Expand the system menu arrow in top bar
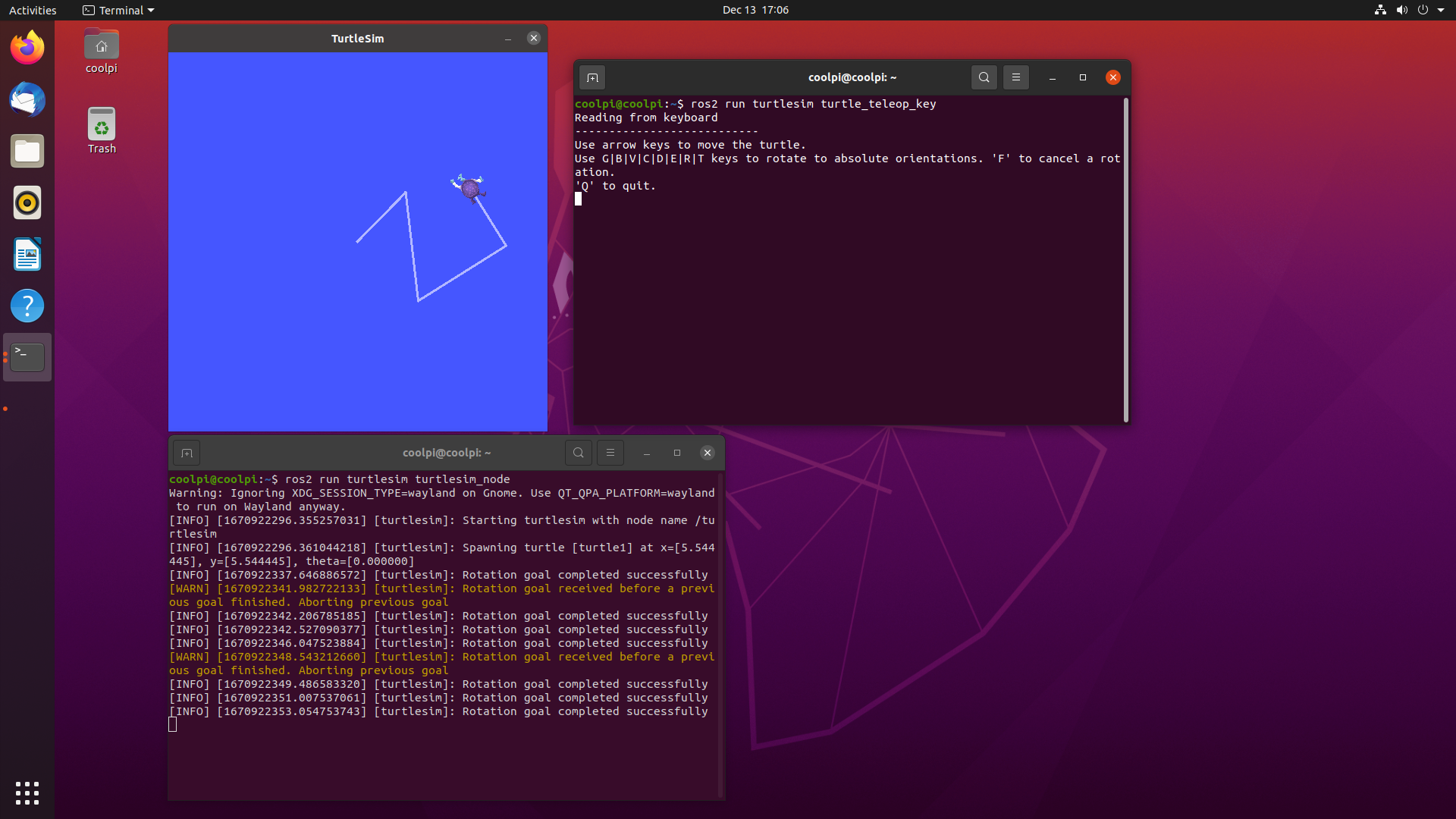The image size is (1456, 819). point(1441,10)
